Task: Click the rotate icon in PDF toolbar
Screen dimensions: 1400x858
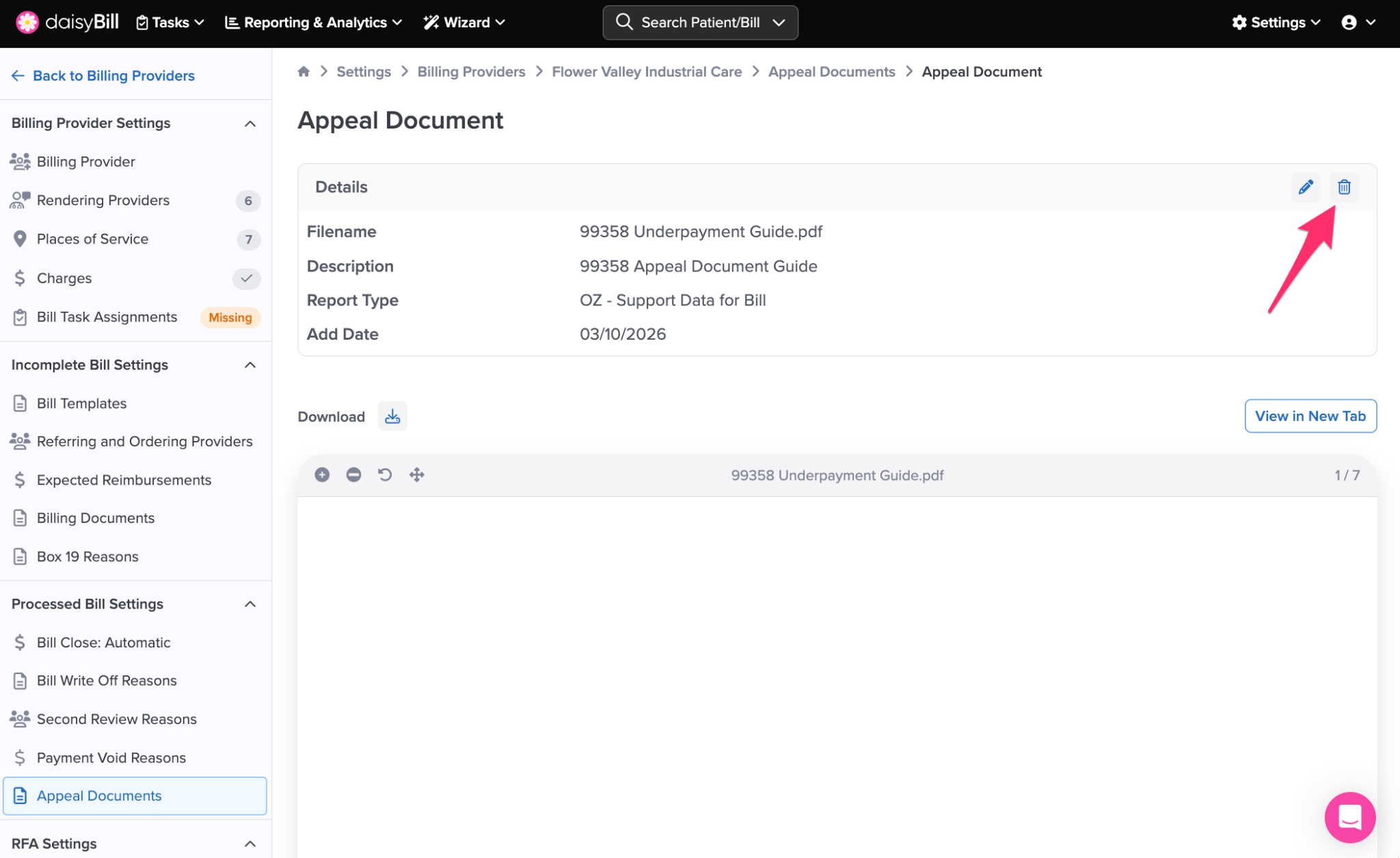Action: [x=385, y=474]
